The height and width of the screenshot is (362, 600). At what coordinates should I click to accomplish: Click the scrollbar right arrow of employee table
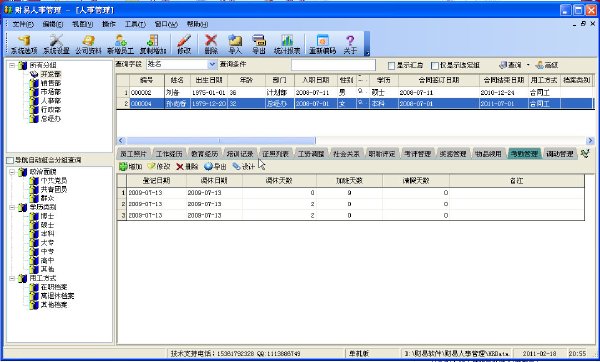click(590, 140)
